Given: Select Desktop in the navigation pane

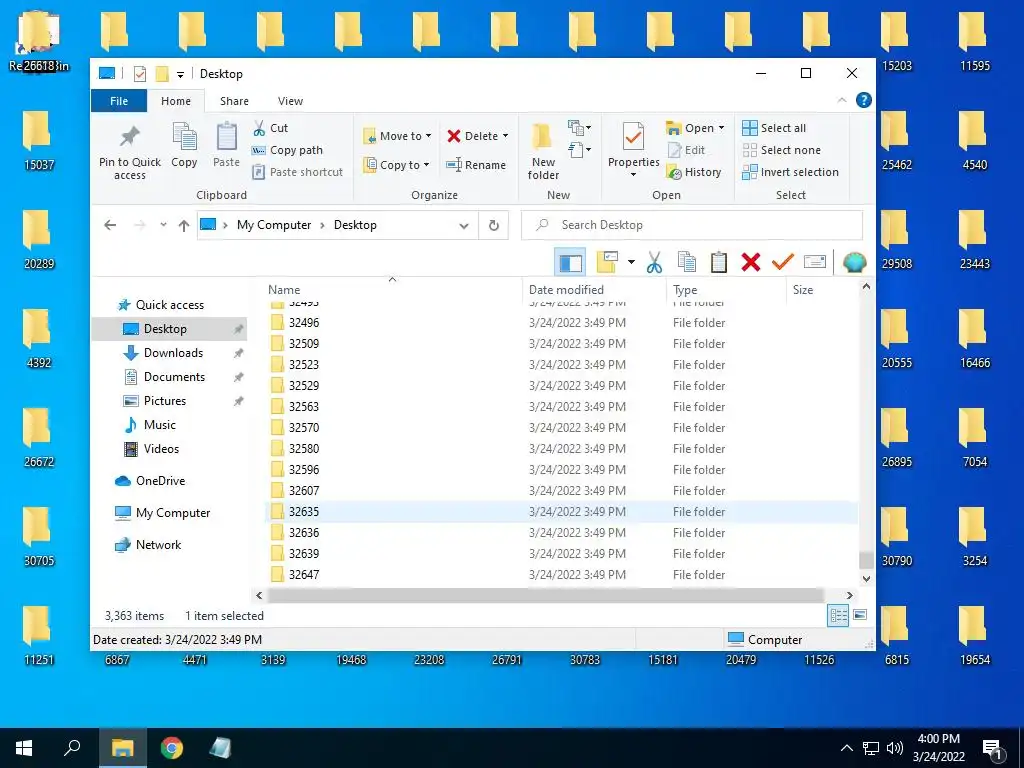Looking at the screenshot, I should click(x=169, y=328).
